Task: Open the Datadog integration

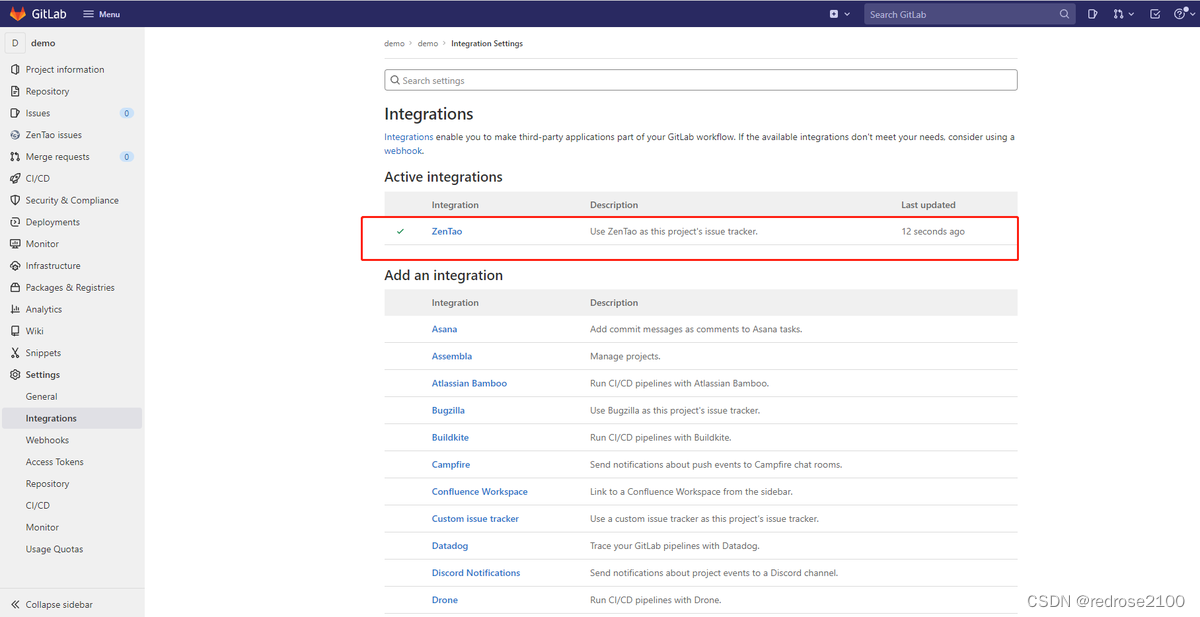Action: [450, 546]
